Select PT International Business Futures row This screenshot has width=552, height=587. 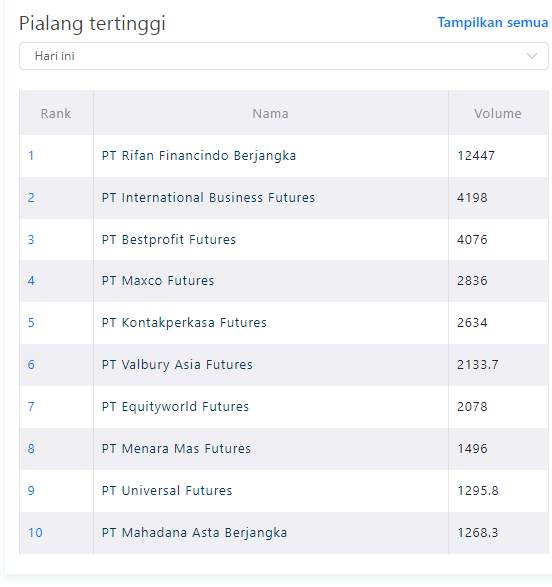284,198
